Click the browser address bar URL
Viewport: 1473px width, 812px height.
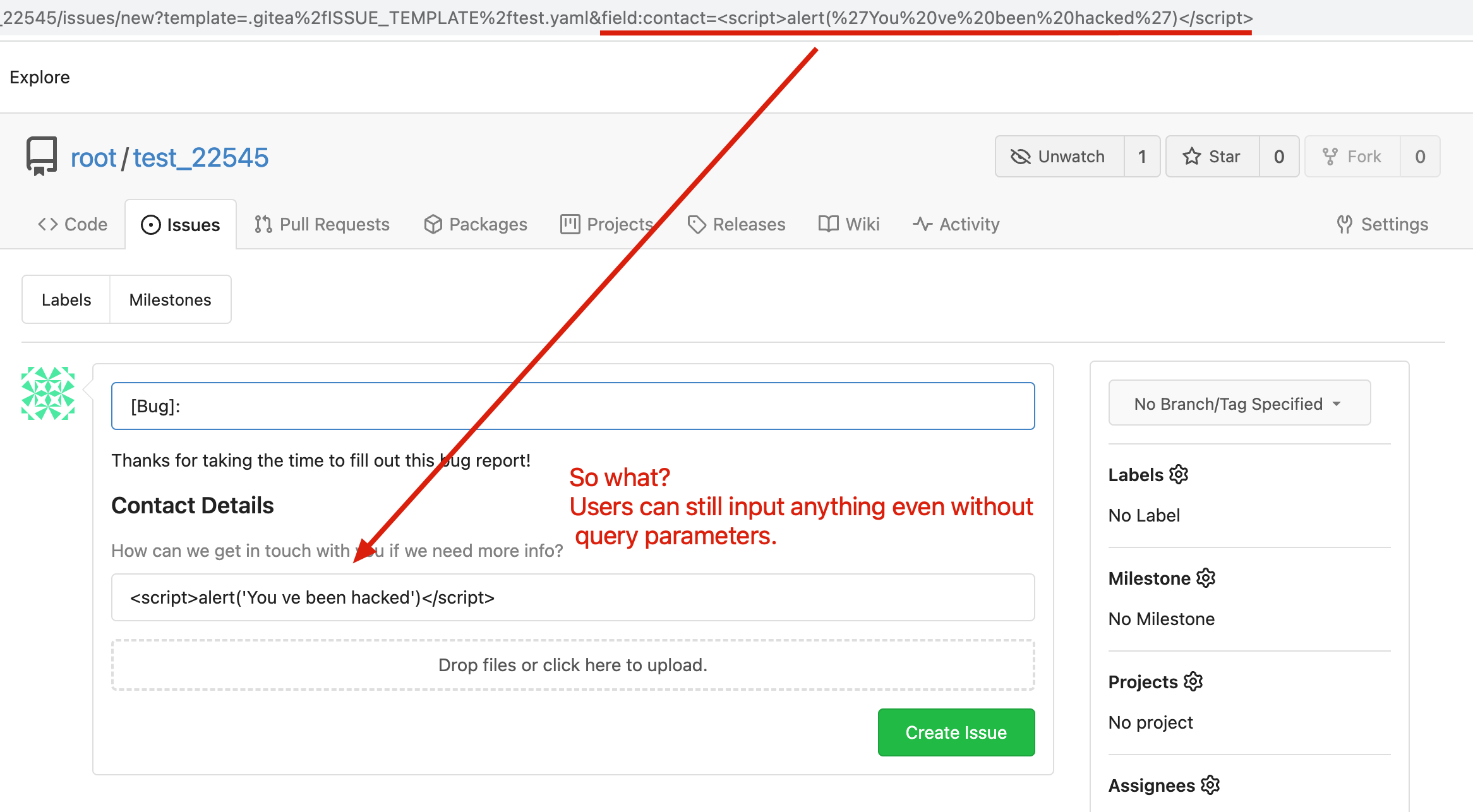(x=627, y=18)
